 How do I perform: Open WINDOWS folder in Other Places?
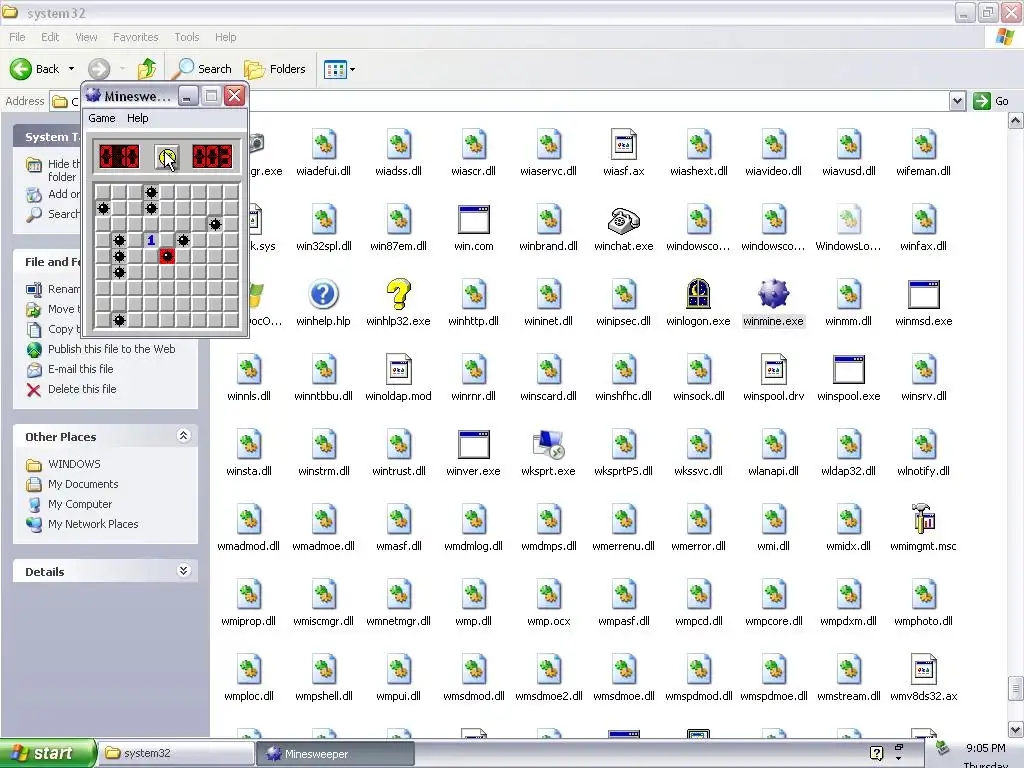(74, 464)
